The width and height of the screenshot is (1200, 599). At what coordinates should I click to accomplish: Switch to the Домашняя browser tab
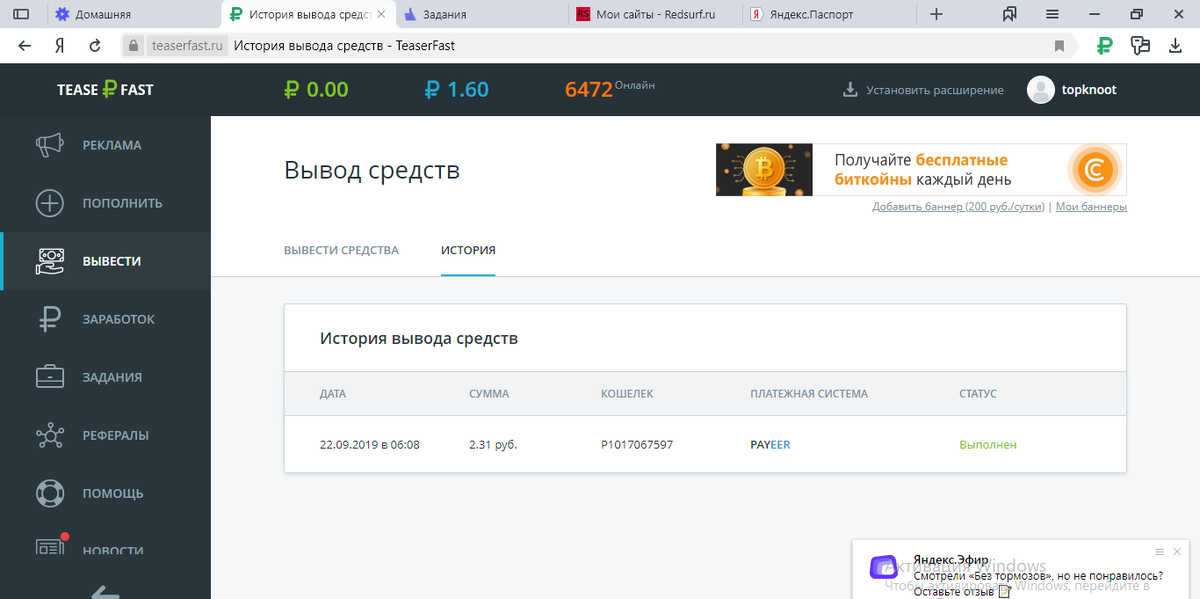(133, 14)
